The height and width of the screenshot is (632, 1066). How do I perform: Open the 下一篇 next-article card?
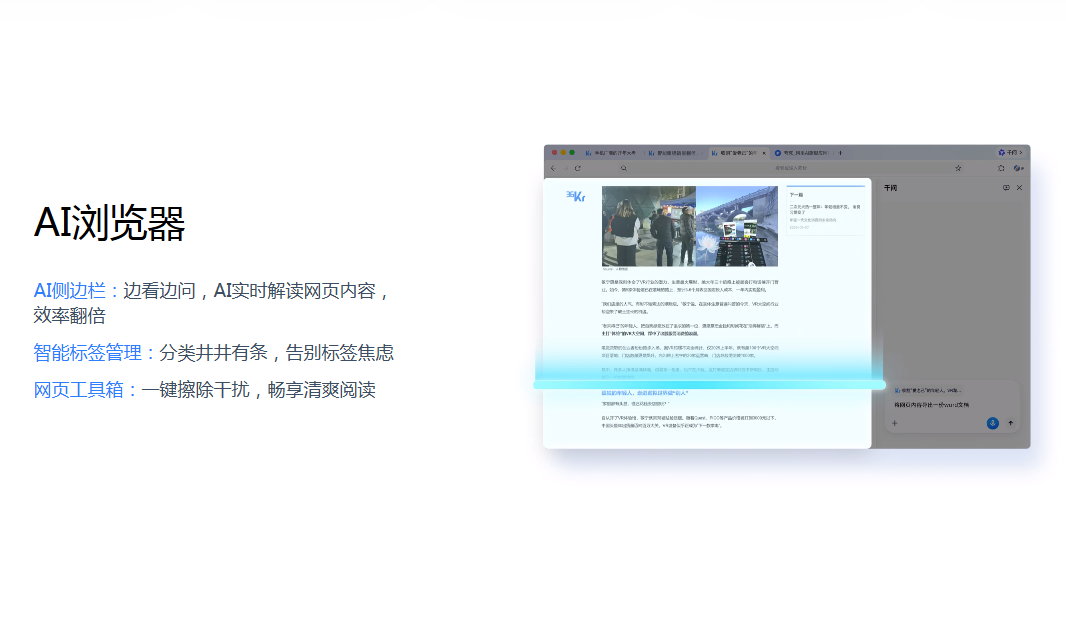point(825,211)
